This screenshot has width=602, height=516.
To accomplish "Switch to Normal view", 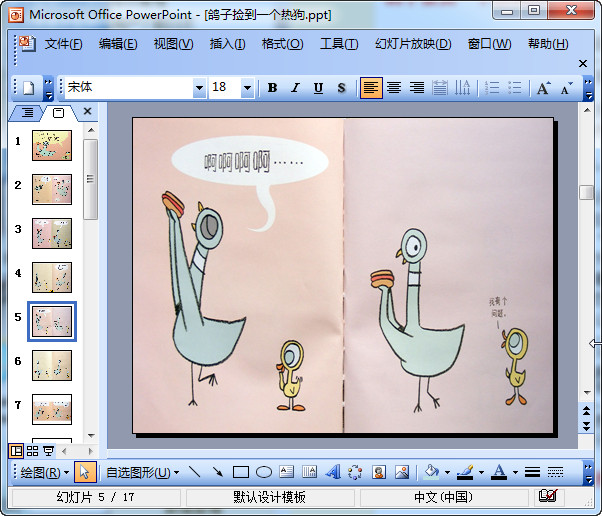I will (x=16, y=451).
